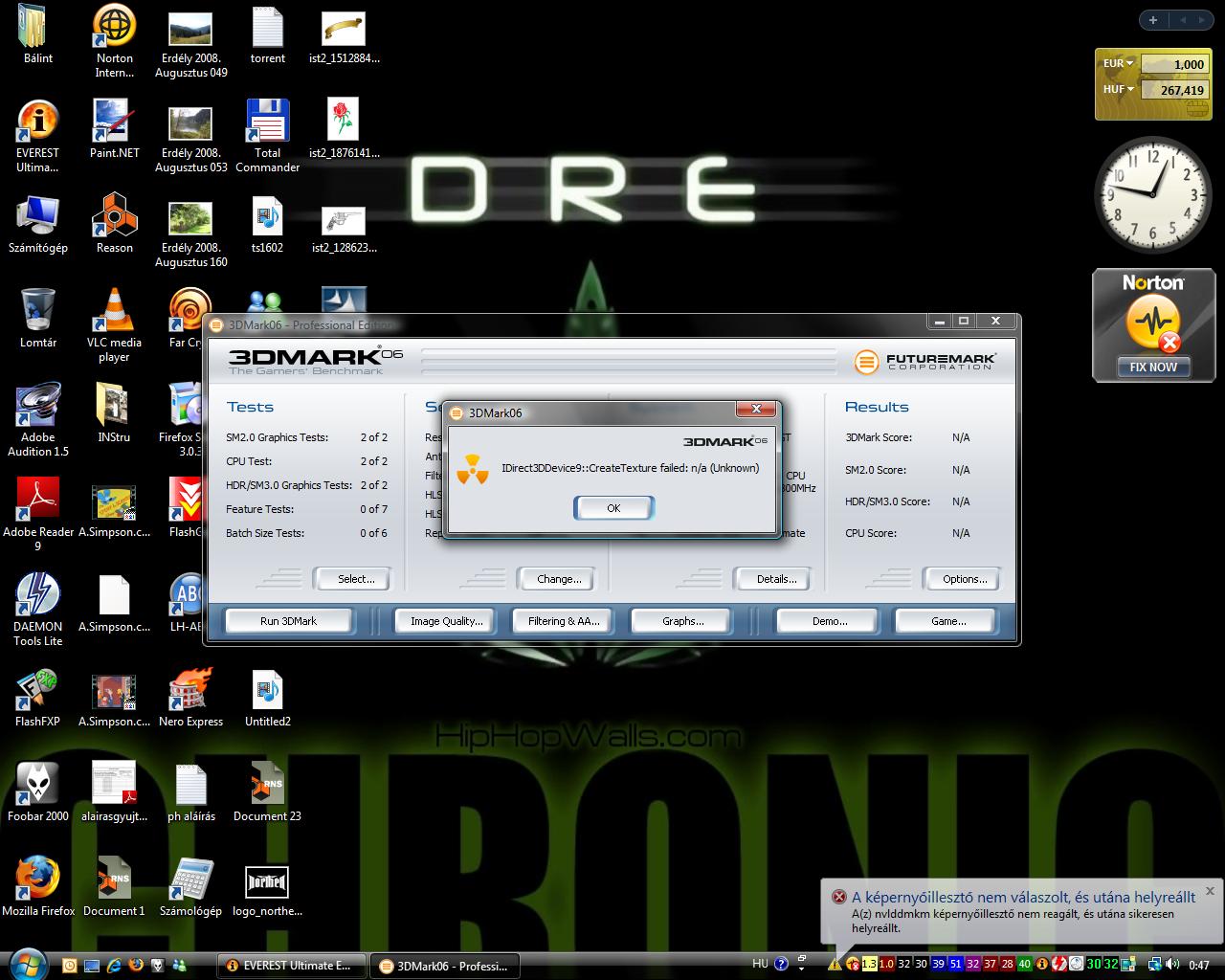1225x980 pixels.
Task: Select the INStru folder icon
Action: coord(115,414)
